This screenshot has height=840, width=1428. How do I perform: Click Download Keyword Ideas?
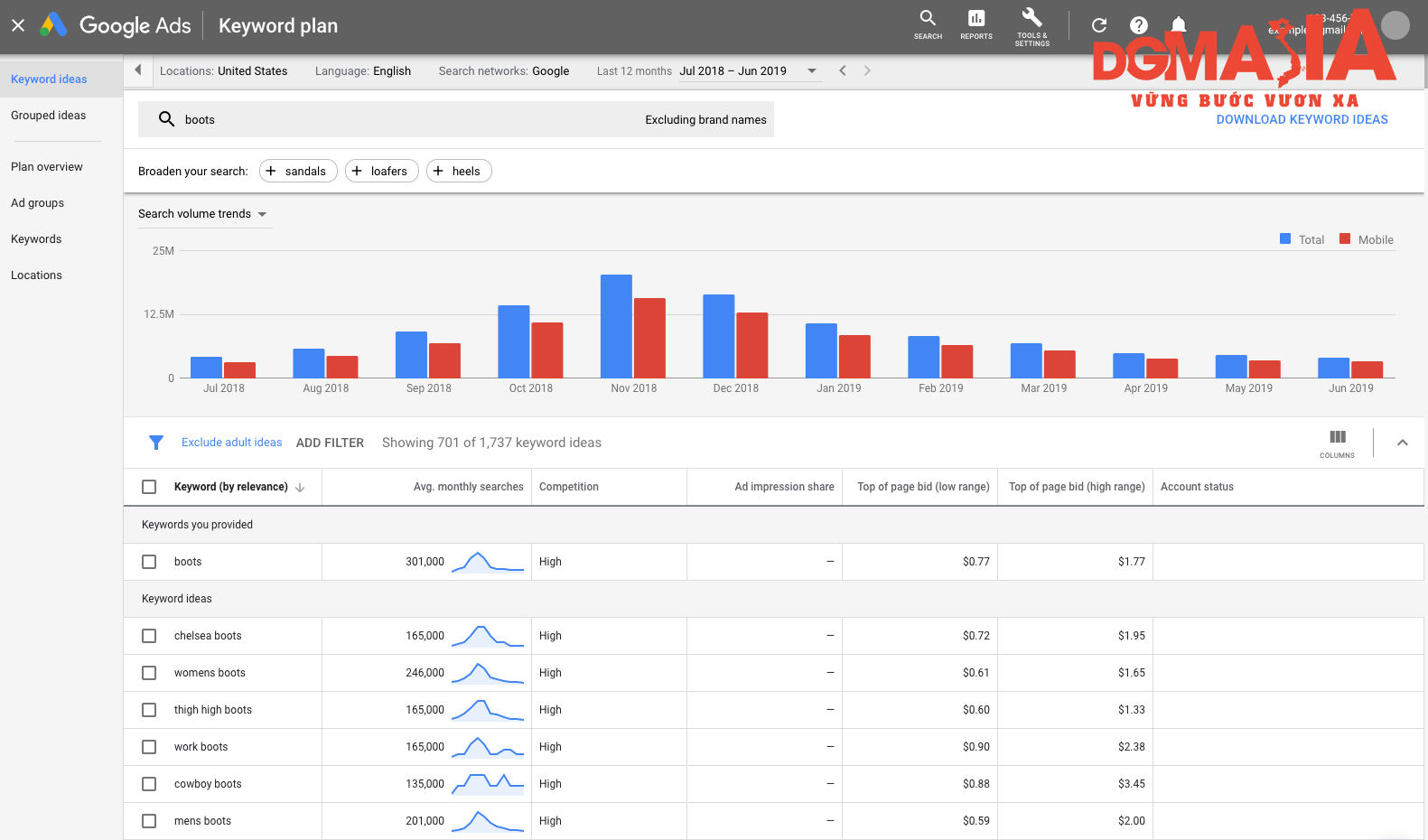click(x=1302, y=119)
